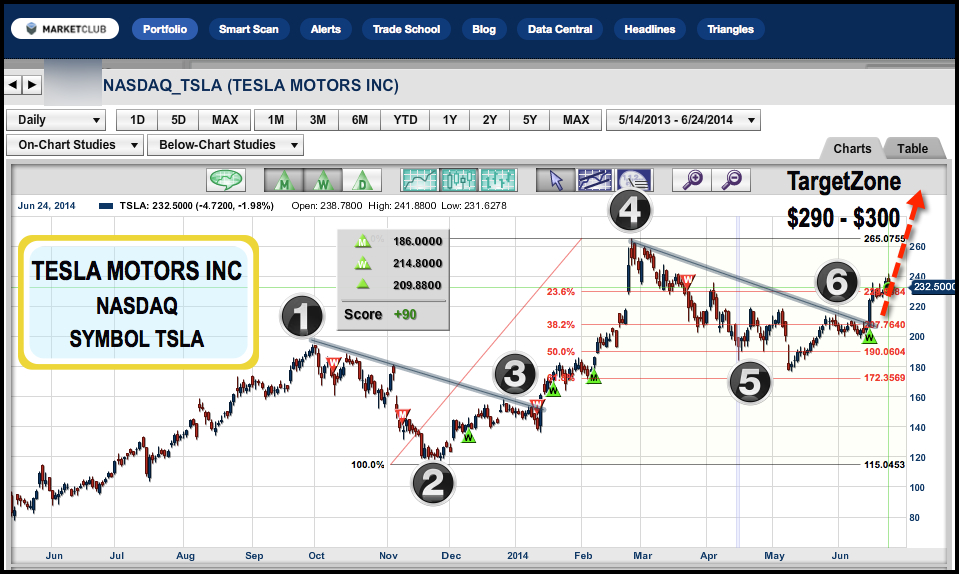Screen dimensions: 959x574
Task: Select the pointer cursor tool
Action: click(x=555, y=180)
